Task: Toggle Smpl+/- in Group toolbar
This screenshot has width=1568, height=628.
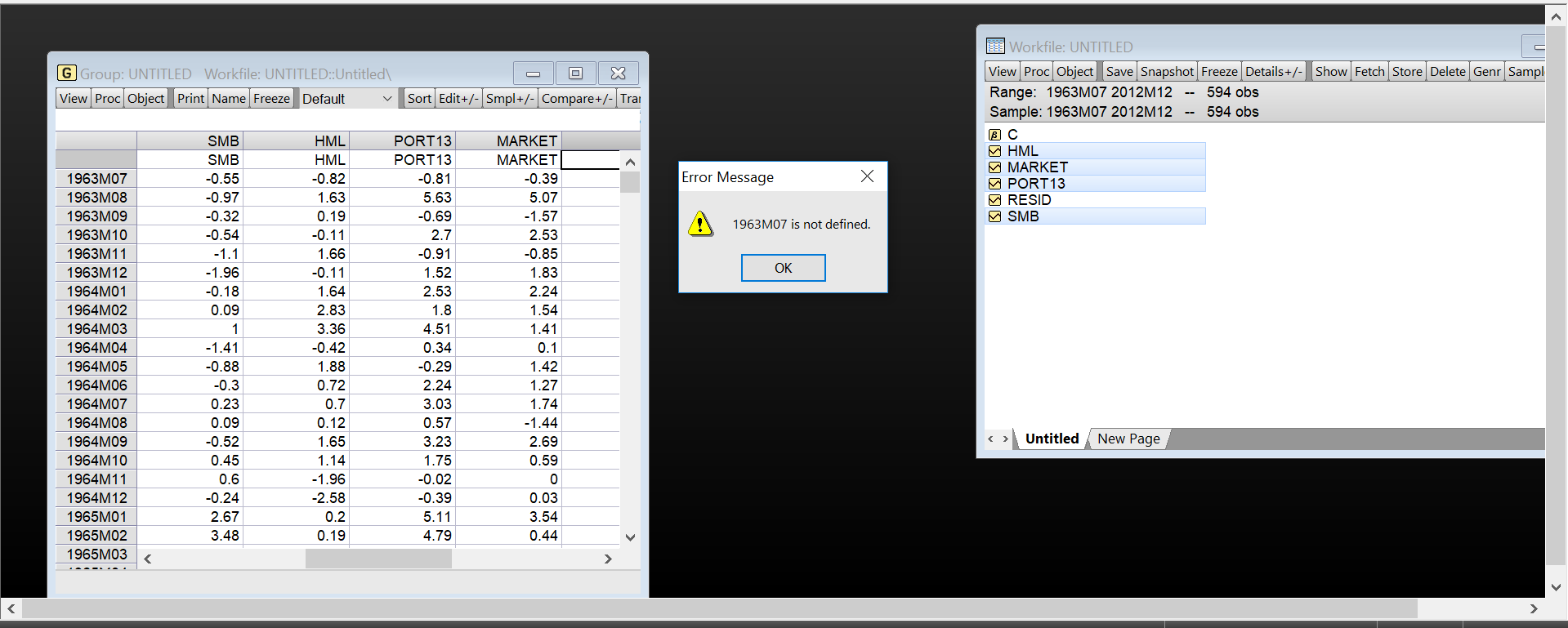Action: click(x=510, y=99)
